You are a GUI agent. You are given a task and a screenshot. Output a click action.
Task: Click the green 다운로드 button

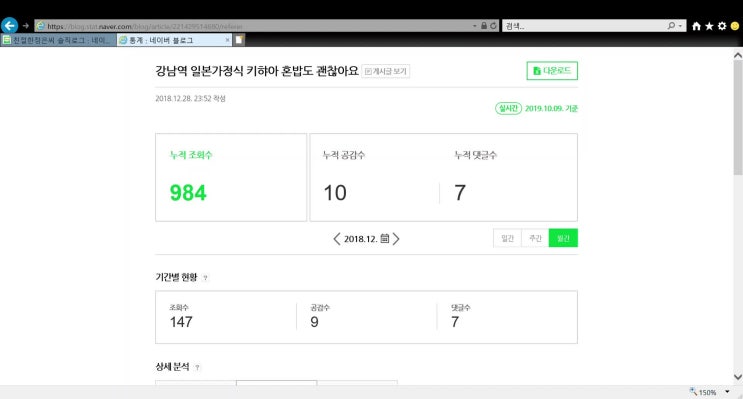[x=552, y=71]
